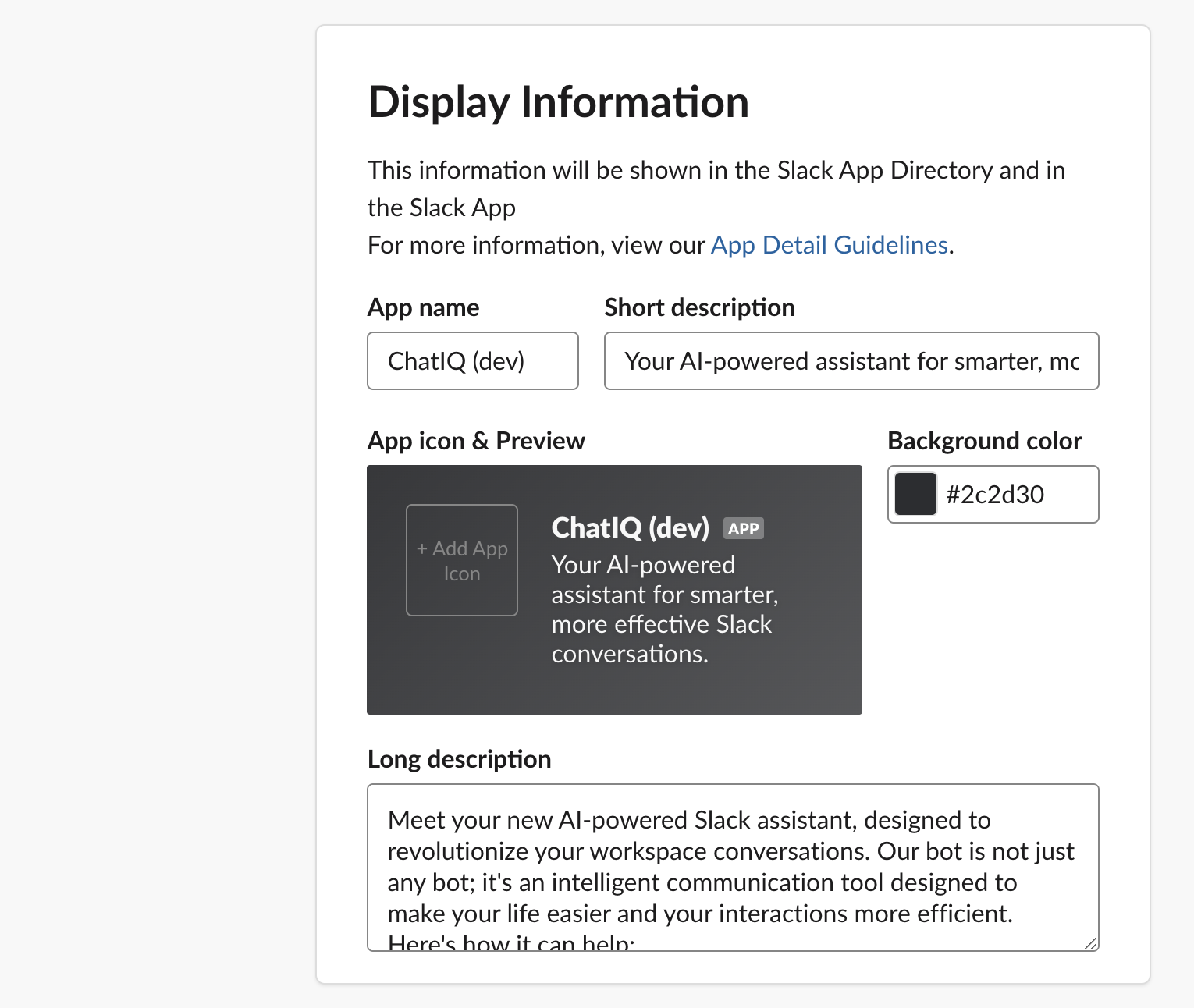Click the Display Information heading
The image size is (1194, 1008).
click(559, 102)
